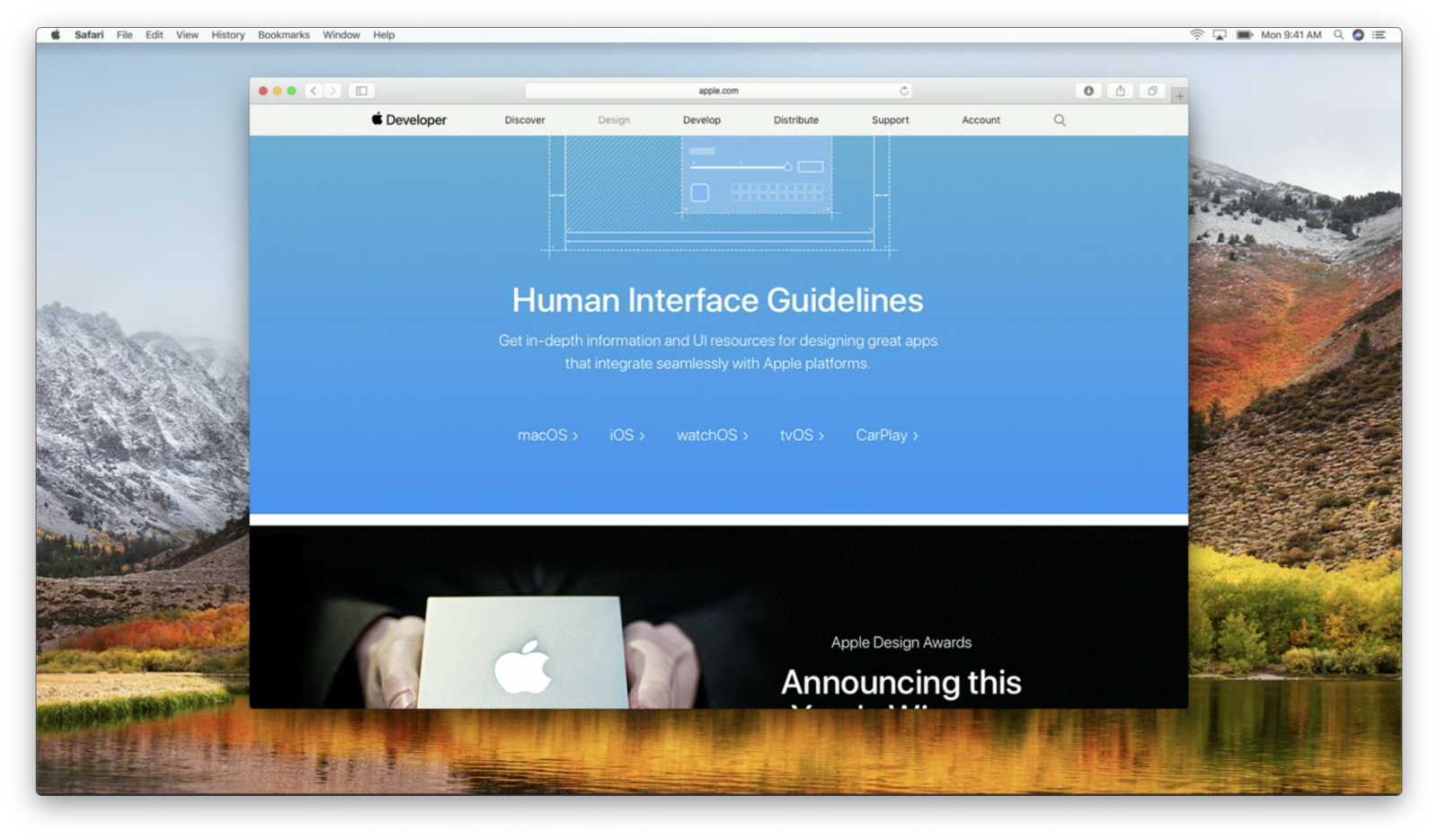Toggle the Safari sidebar button
The height and width of the screenshot is (840, 1438).
(361, 91)
